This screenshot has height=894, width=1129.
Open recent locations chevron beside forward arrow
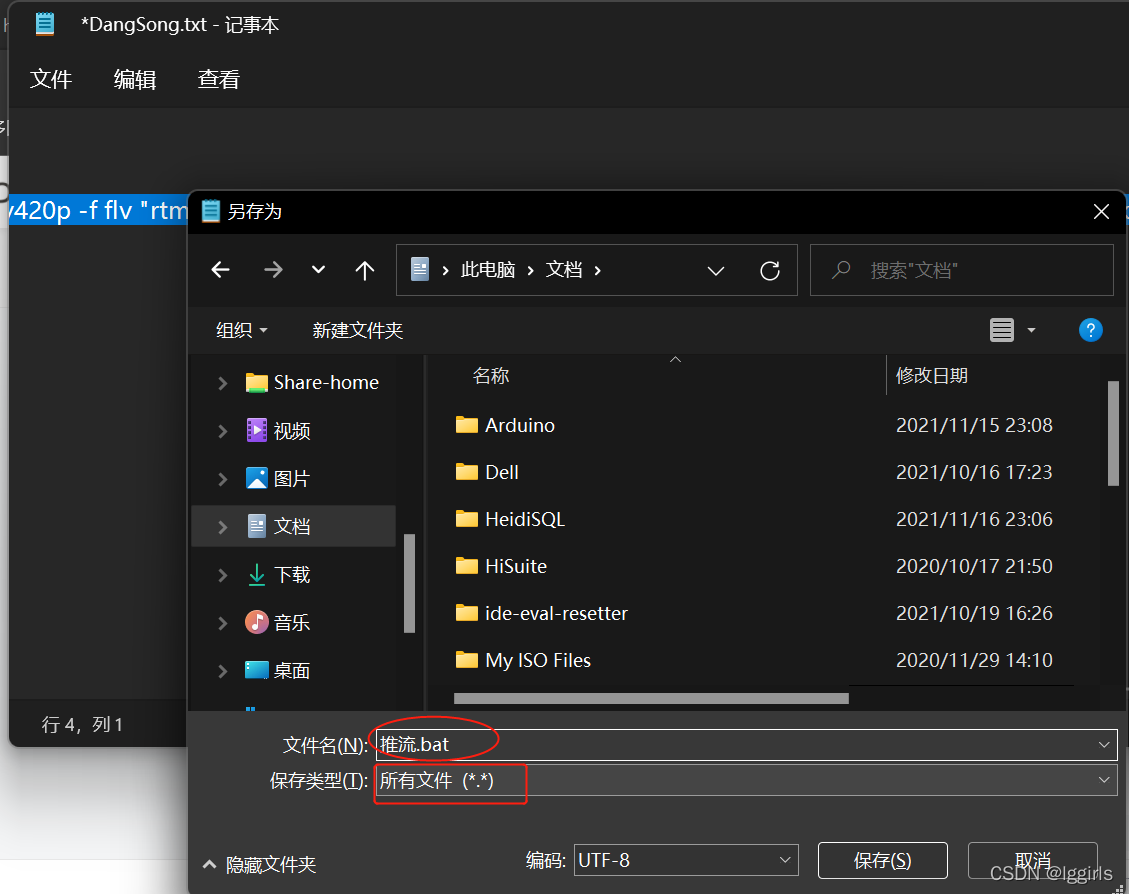pos(318,270)
